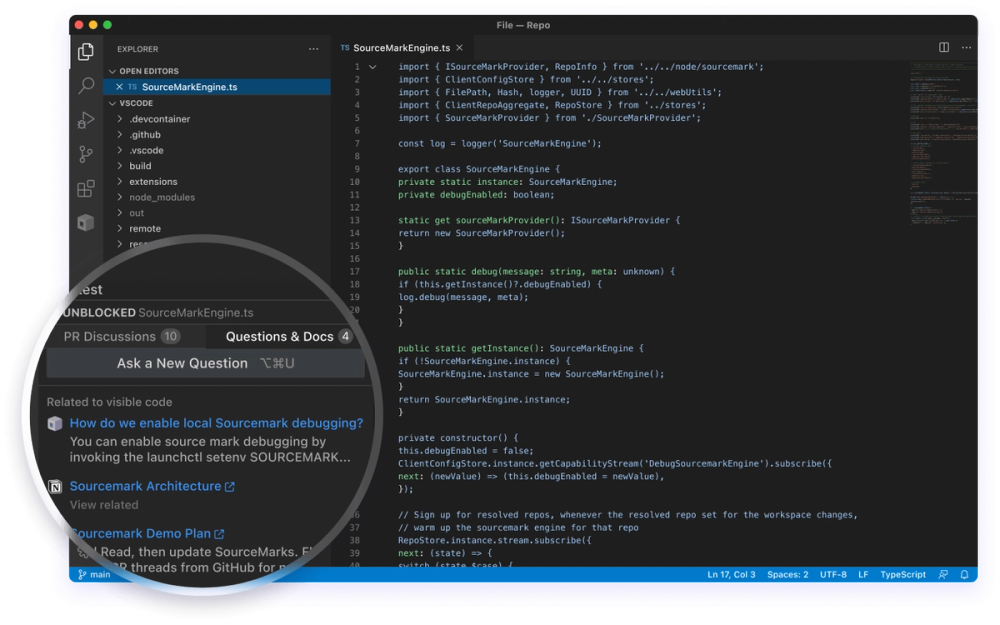Click code line "const log = logger('SourceMarkEngine');"
1000x625 pixels.
coord(499,143)
